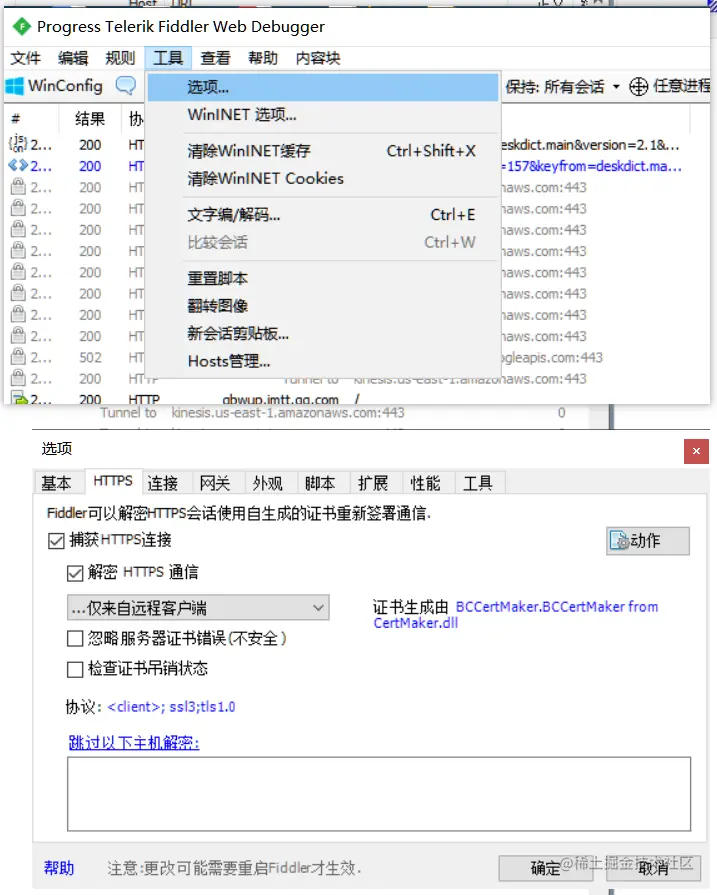
Task: Open the 保持: 所有会话 dropdown
Action: click(562, 87)
